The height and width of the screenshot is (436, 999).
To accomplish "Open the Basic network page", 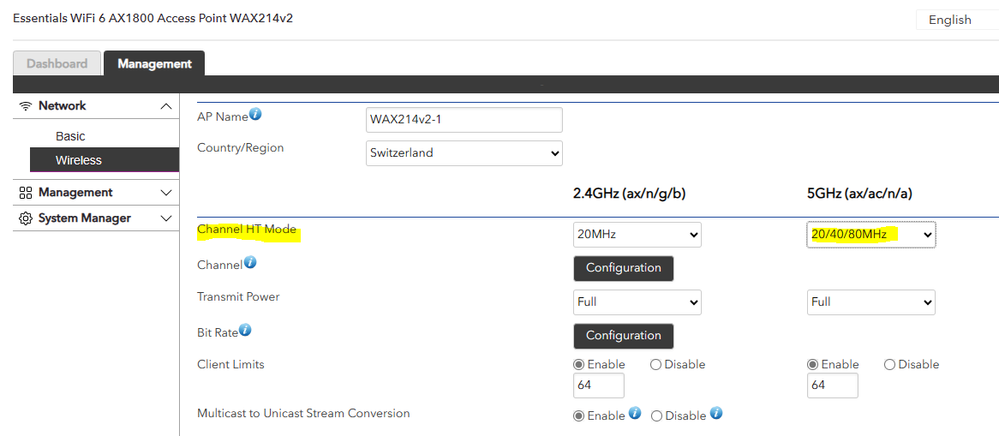I will (x=70, y=136).
